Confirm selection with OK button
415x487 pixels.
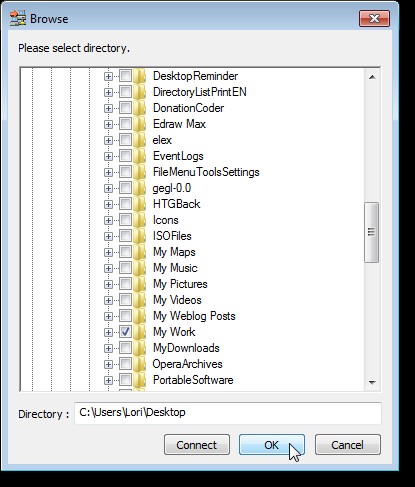pos(272,445)
